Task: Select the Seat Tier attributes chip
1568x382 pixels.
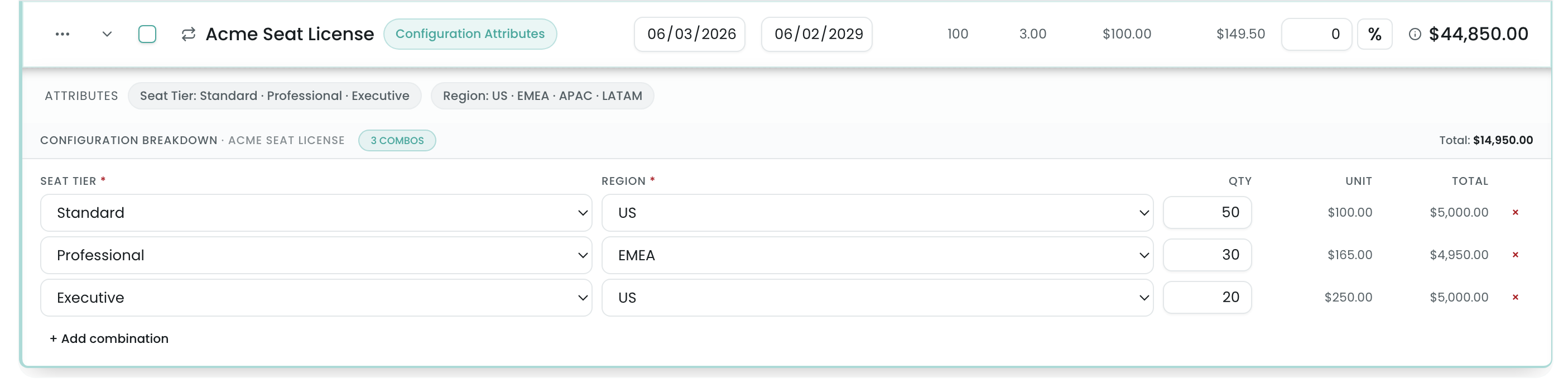Action: 275,96
